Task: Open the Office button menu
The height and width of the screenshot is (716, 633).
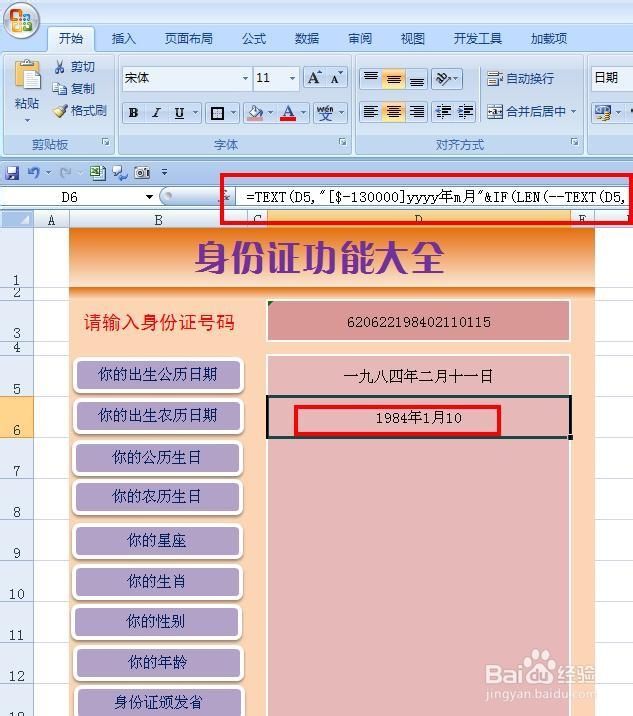Action: click(21, 21)
